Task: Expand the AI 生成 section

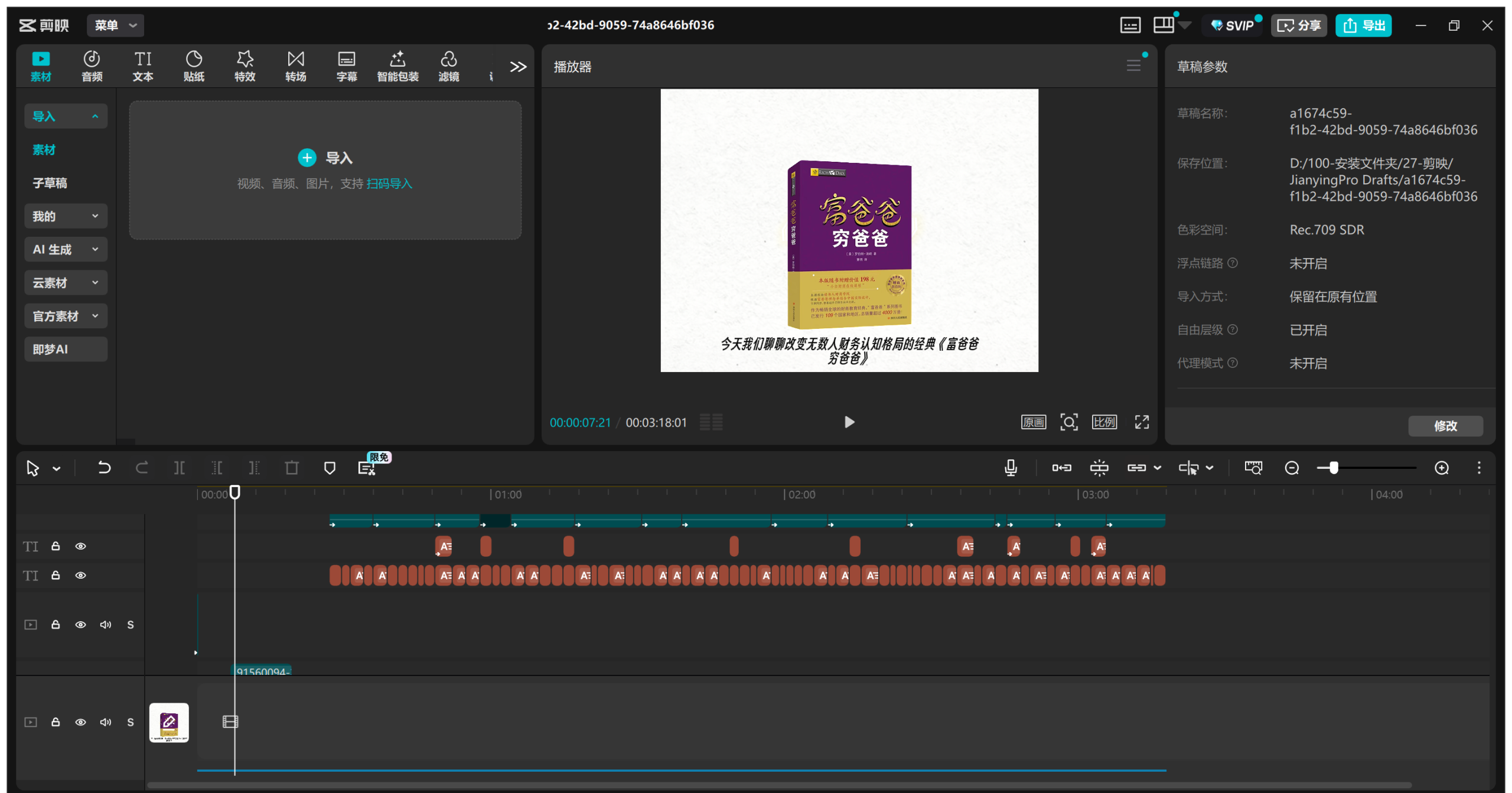Action: pyautogui.click(x=66, y=249)
